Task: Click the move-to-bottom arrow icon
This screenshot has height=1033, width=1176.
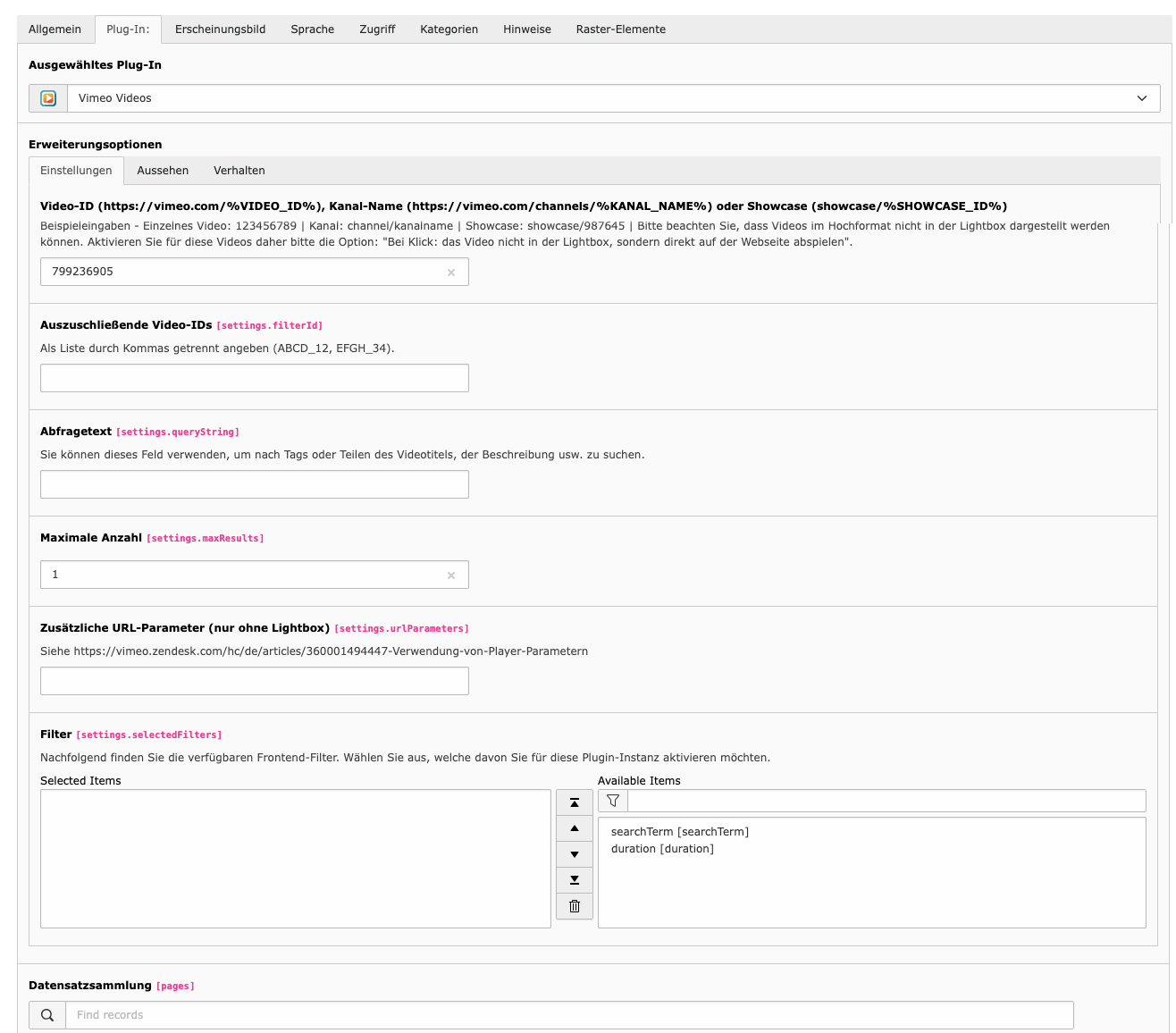Action: pyautogui.click(x=575, y=880)
